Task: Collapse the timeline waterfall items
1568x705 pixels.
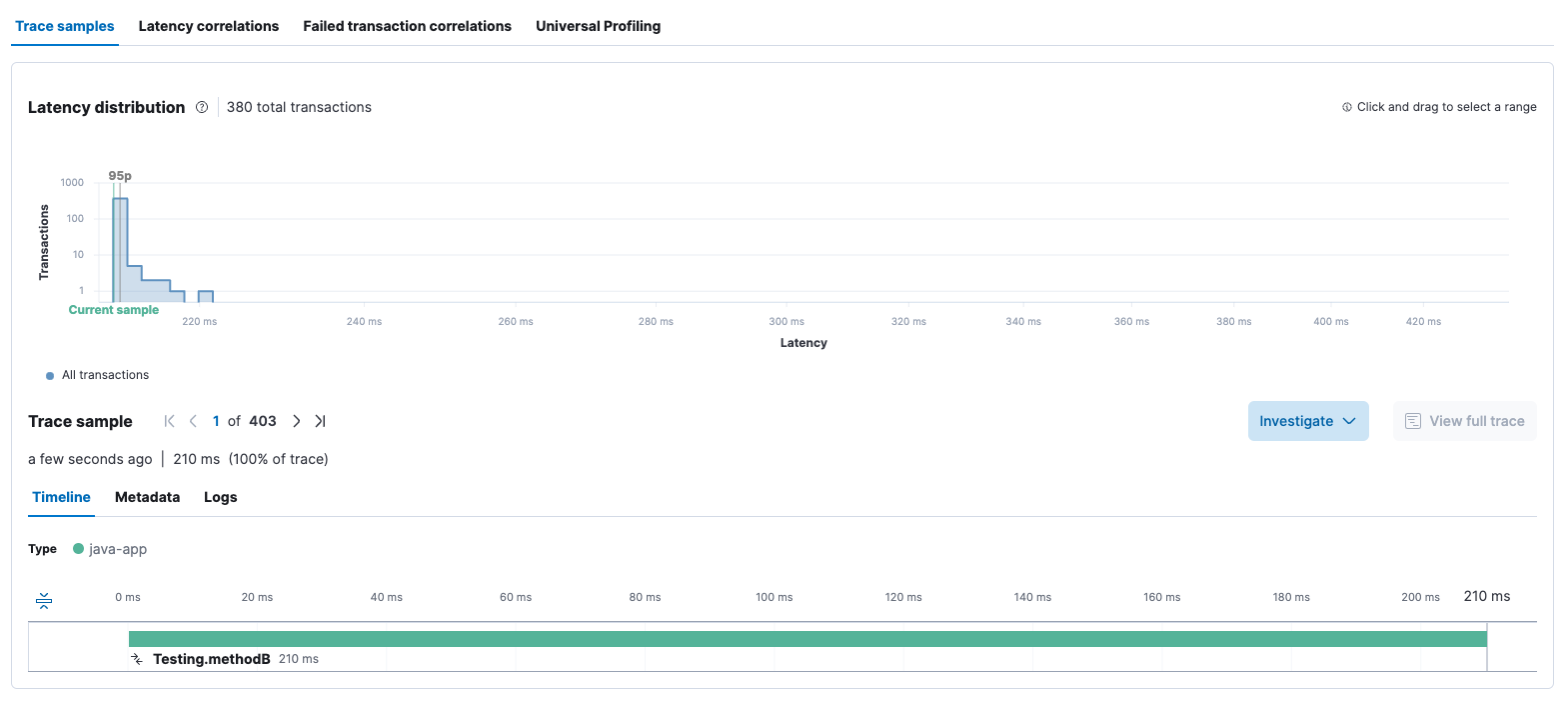Action: [44, 600]
